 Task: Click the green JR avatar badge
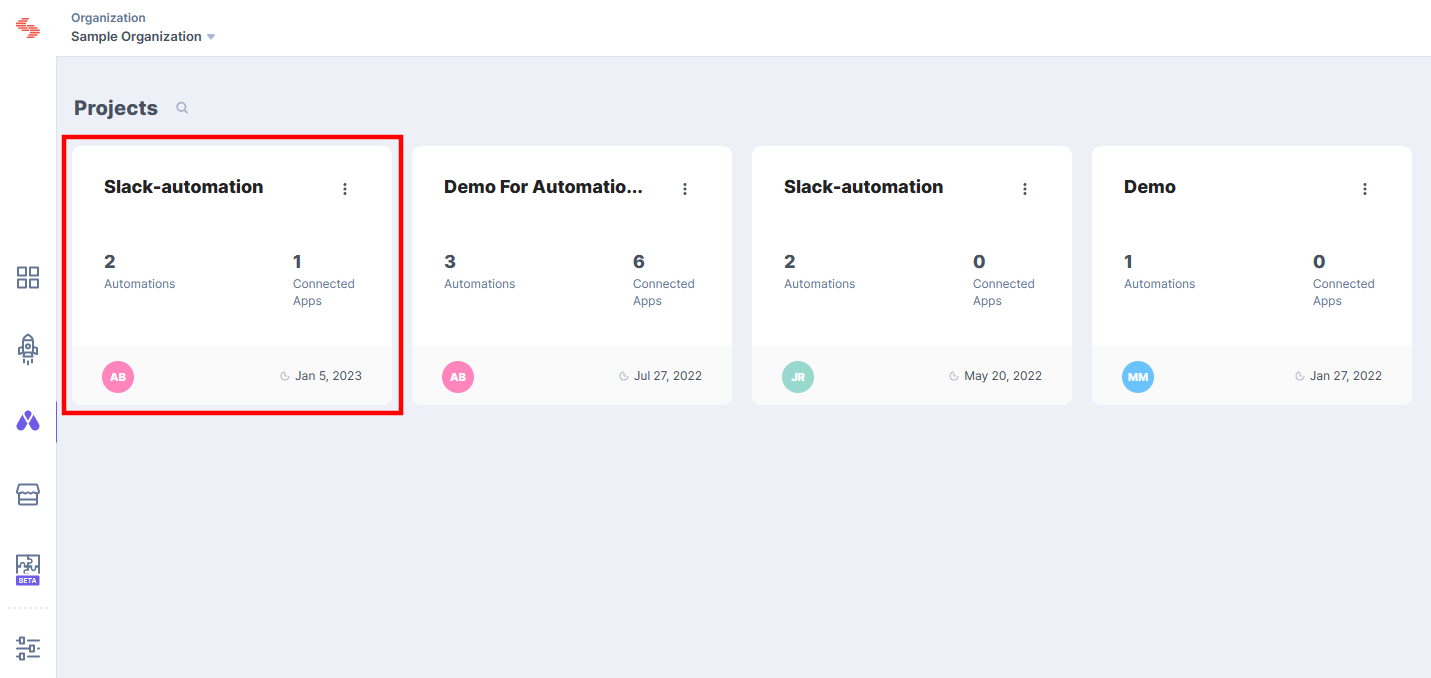tap(797, 377)
